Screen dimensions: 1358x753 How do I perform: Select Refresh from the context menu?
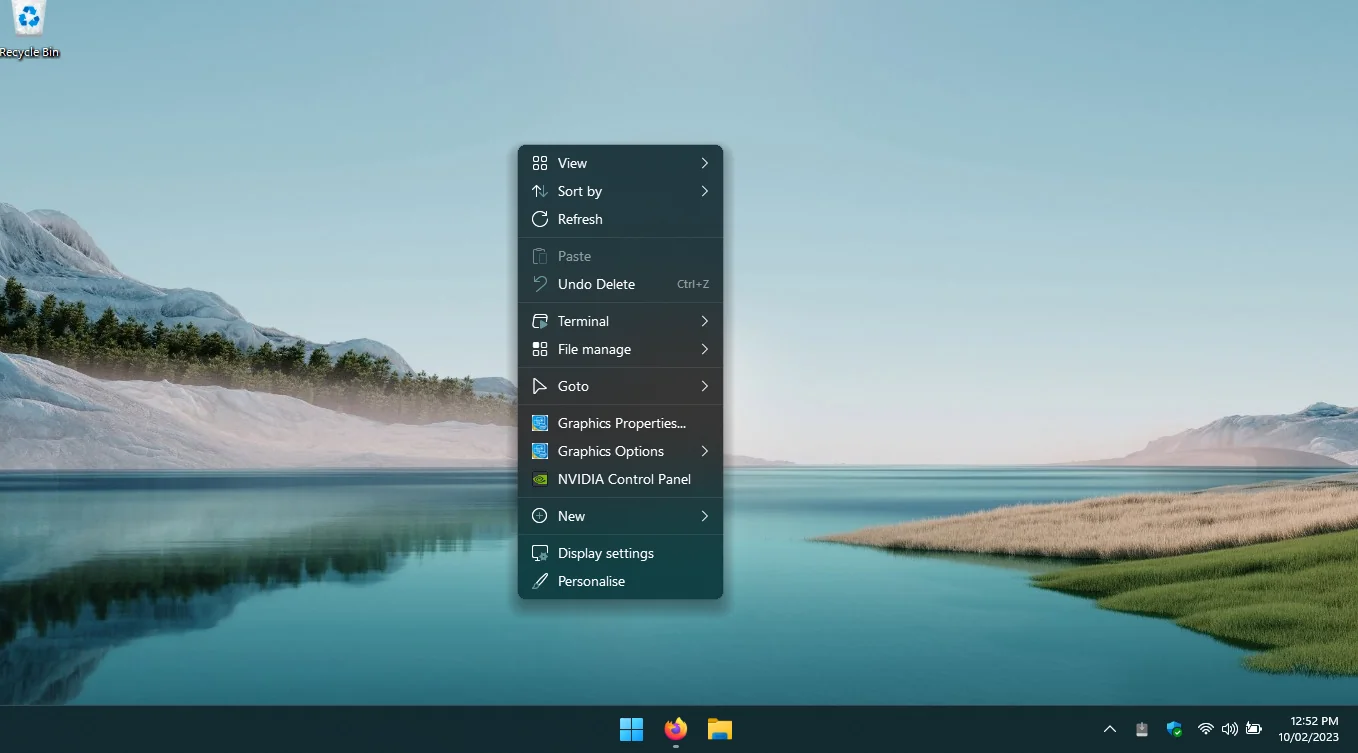[x=620, y=219]
